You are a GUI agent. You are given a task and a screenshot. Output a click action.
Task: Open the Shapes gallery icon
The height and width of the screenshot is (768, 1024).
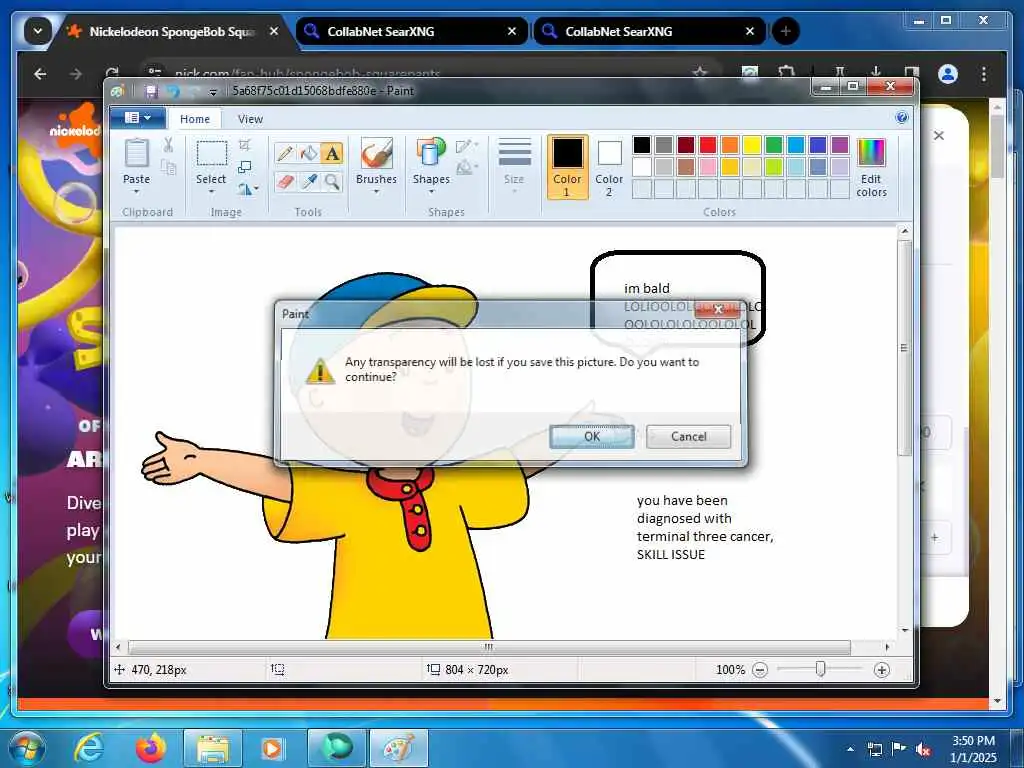(431, 154)
